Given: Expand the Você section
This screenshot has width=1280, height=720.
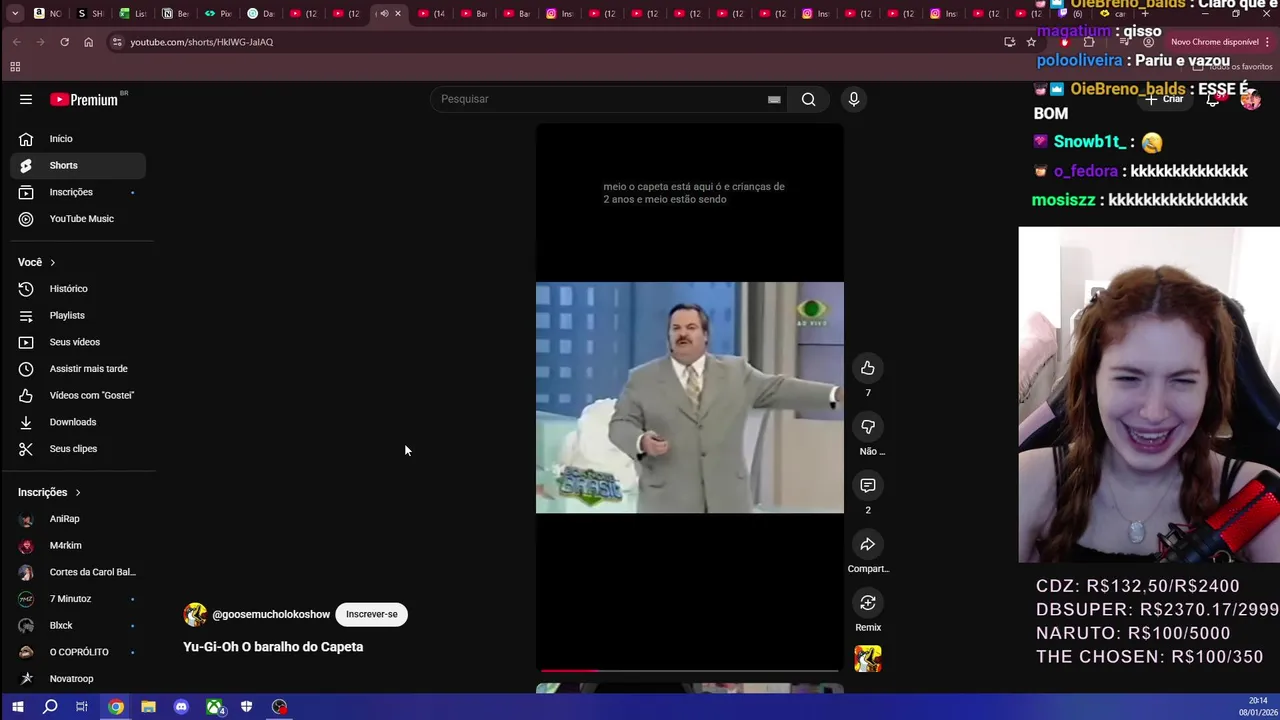Looking at the screenshot, I should click(36, 262).
